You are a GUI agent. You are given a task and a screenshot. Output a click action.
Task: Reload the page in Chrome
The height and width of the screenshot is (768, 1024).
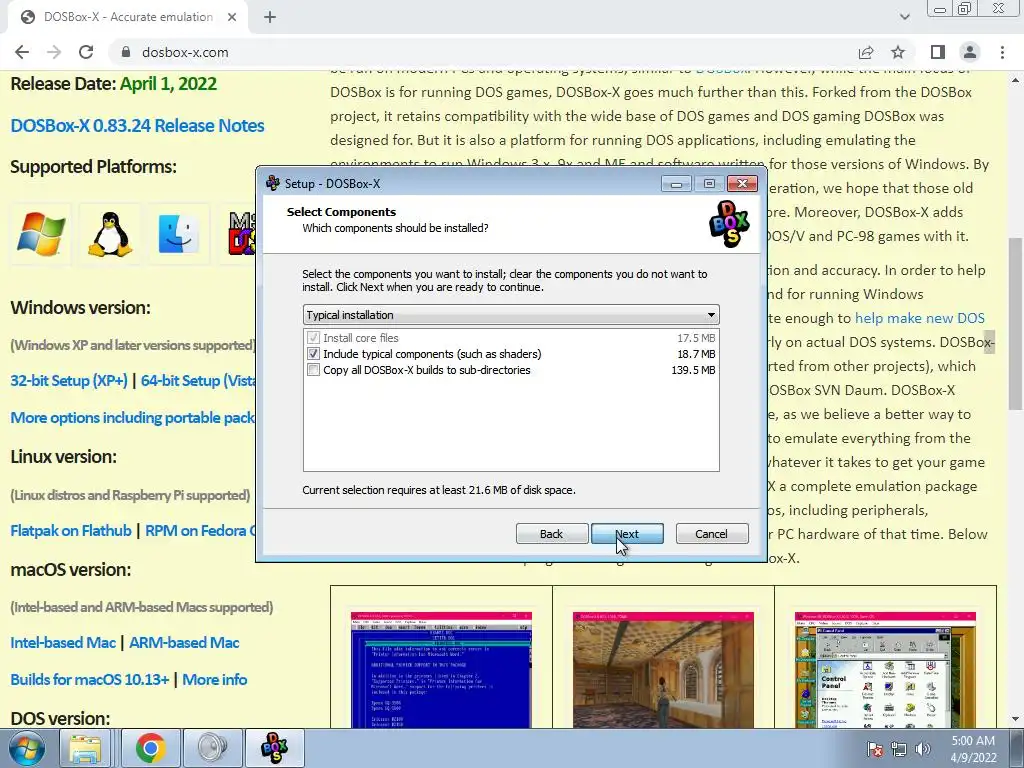click(x=86, y=52)
